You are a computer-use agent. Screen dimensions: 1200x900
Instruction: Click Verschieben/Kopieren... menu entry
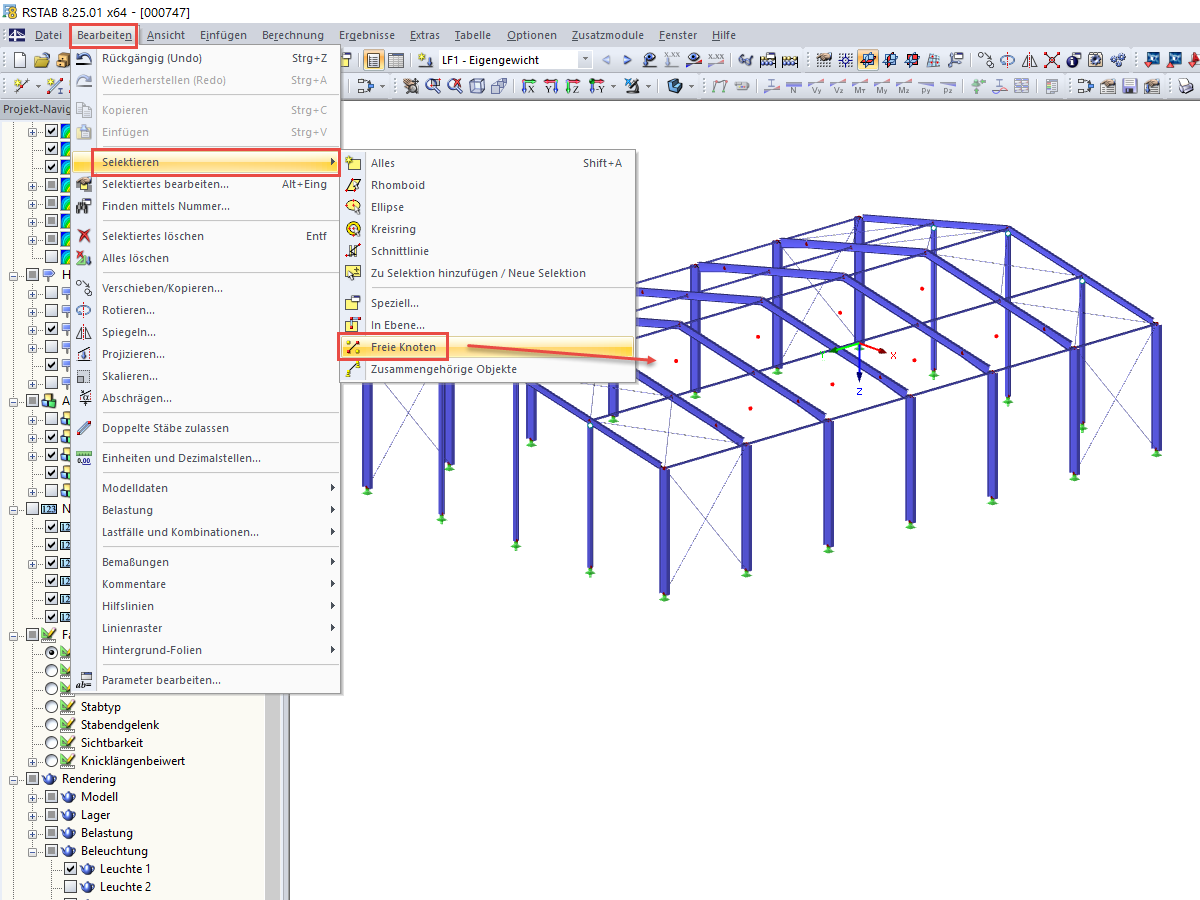206,288
